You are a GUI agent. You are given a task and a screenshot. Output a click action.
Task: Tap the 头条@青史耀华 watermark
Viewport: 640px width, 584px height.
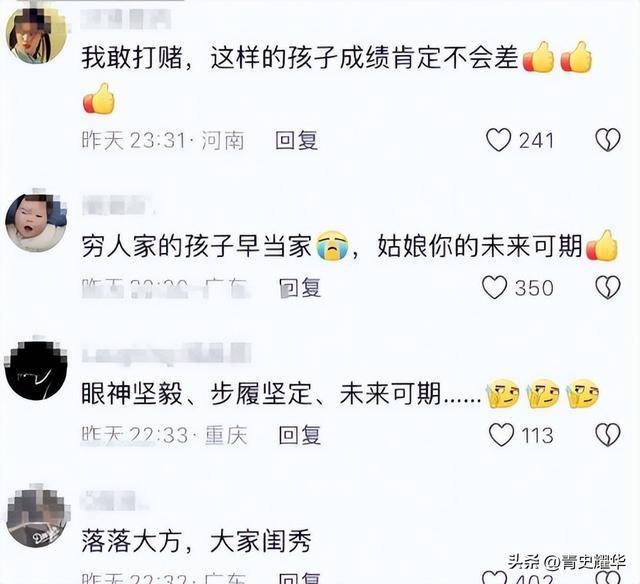click(x=567, y=562)
